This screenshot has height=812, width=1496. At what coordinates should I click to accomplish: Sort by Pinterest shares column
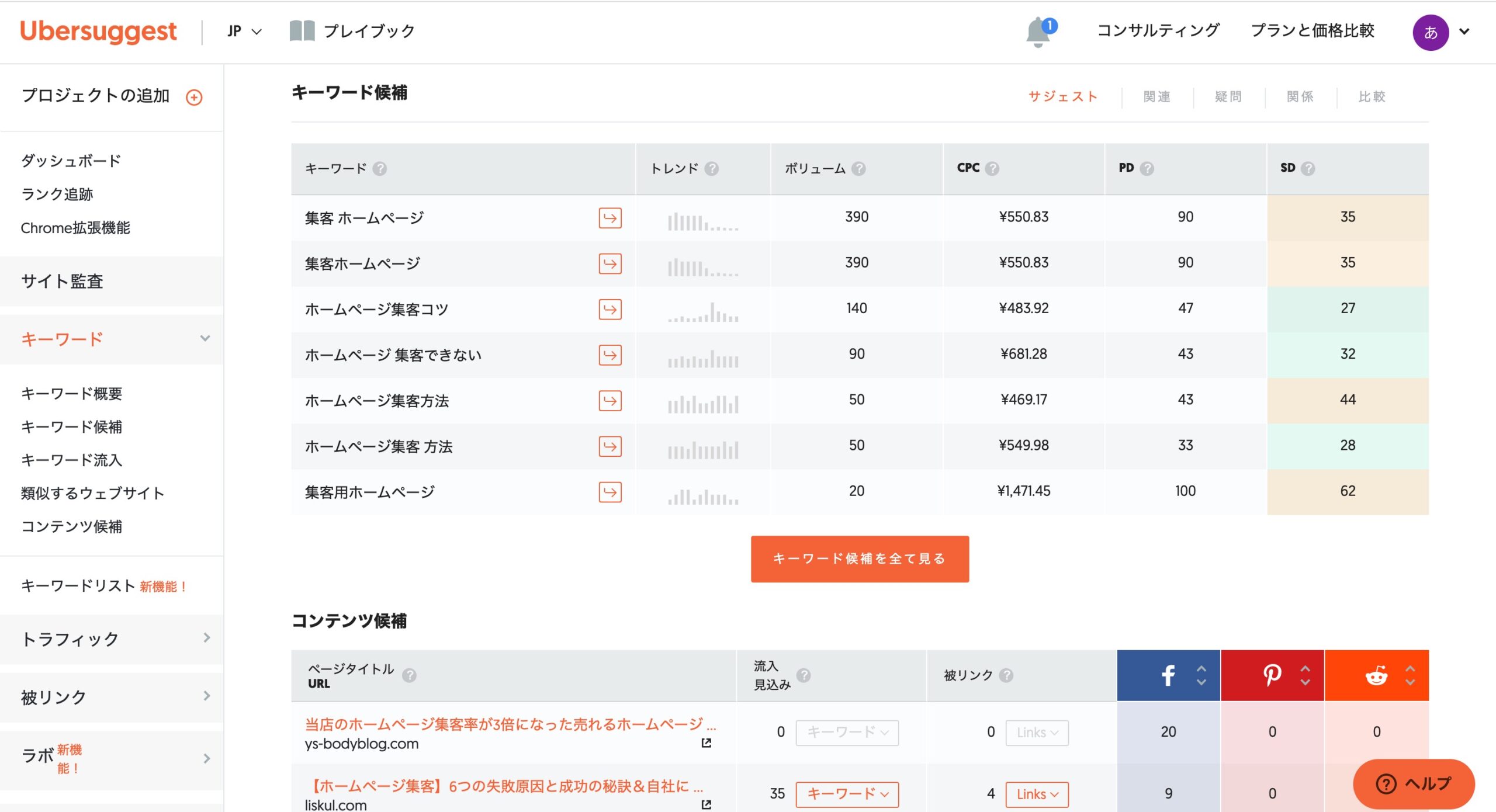click(1305, 675)
